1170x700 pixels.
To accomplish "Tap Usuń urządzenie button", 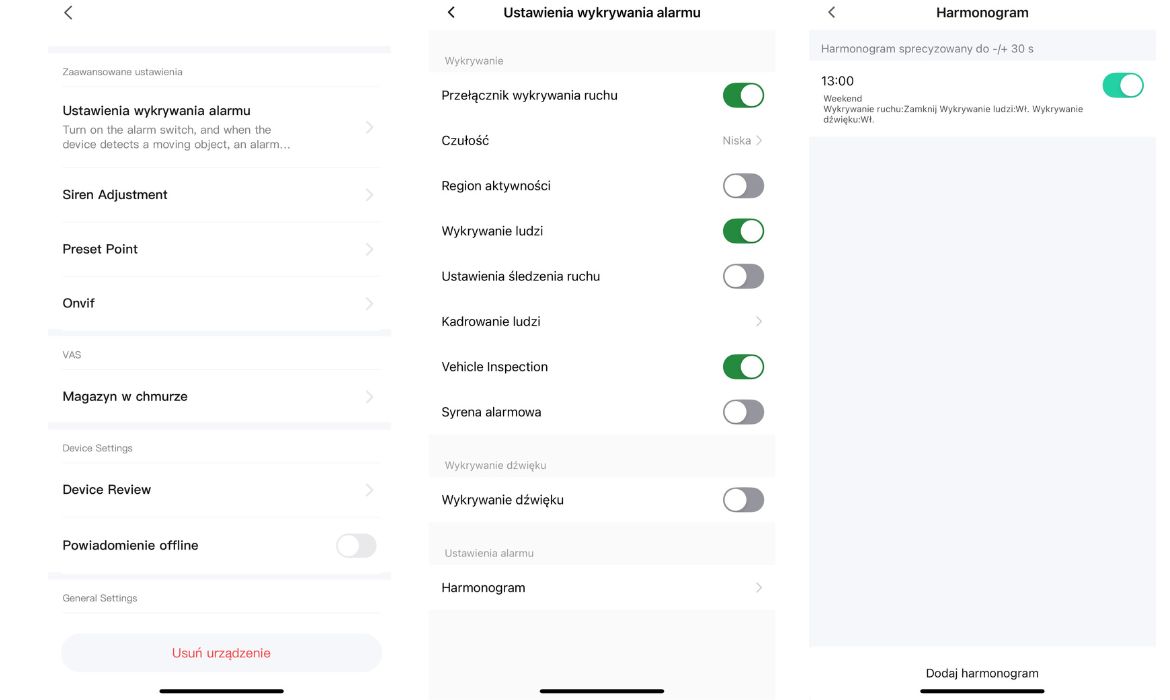I will tap(221, 653).
